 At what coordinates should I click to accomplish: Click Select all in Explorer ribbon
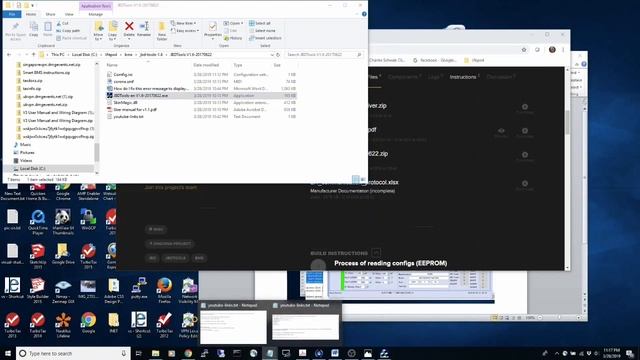pyautogui.click(x=260, y=23)
